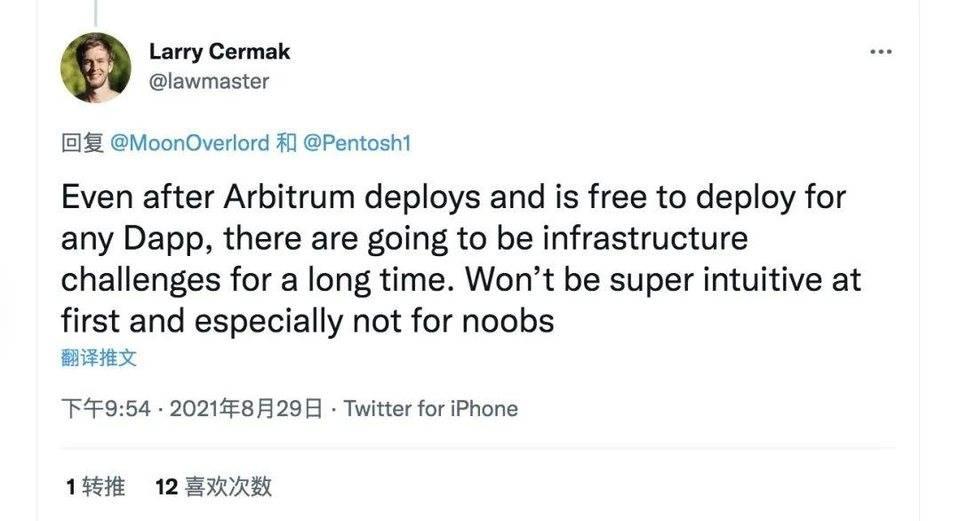Image resolution: width=960 pixels, height=521 pixels.
Task: Open the Twitter for iPhone source link
Action: 431,409
